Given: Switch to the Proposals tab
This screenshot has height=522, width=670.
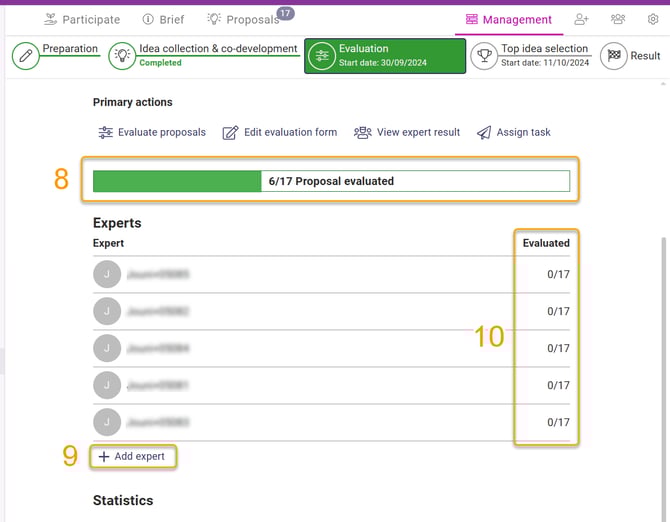Looking at the screenshot, I should [244, 20].
